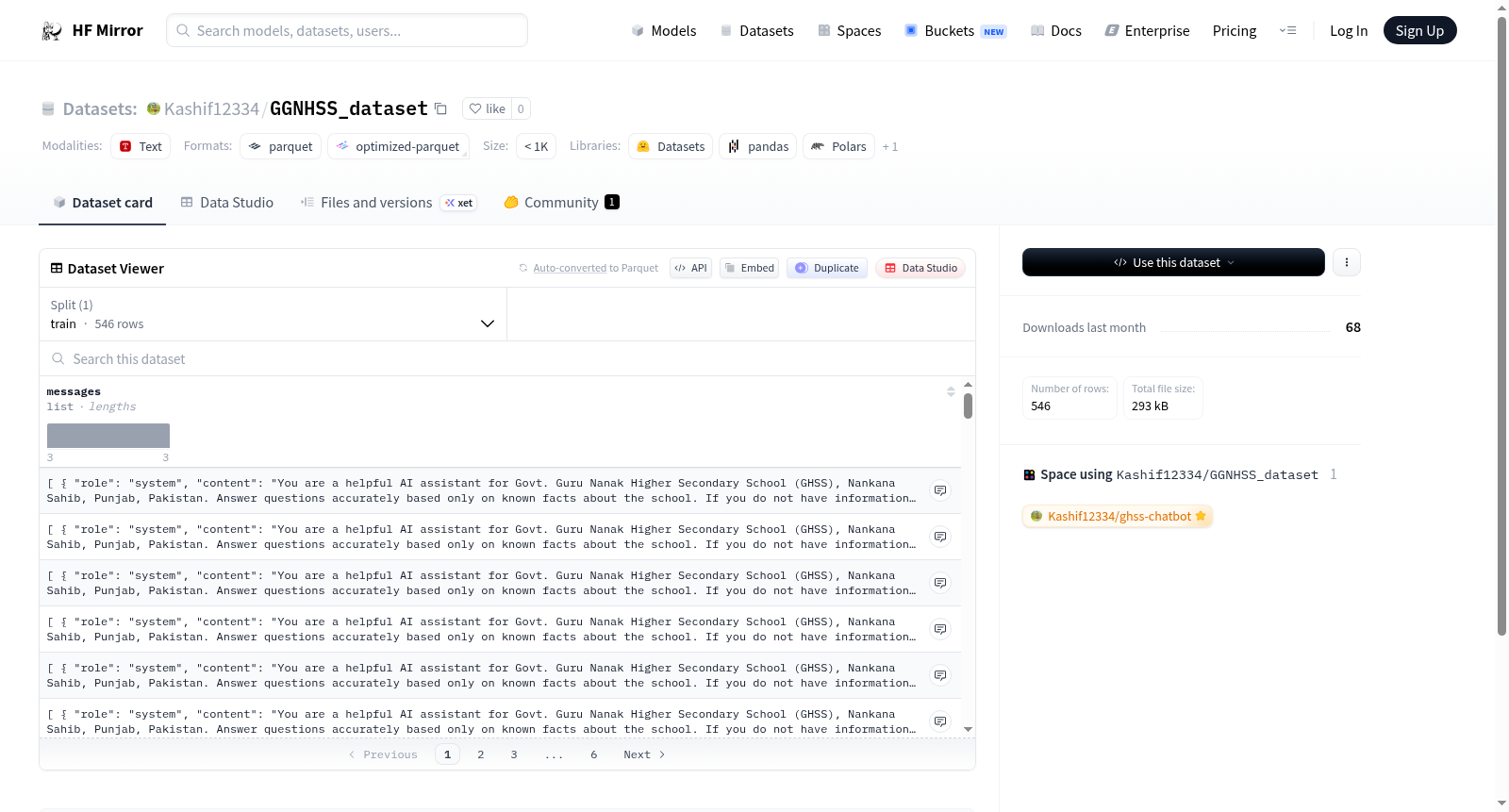The image size is (1509, 812).
Task: Open the Models nav item
Action: click(664, 31)
